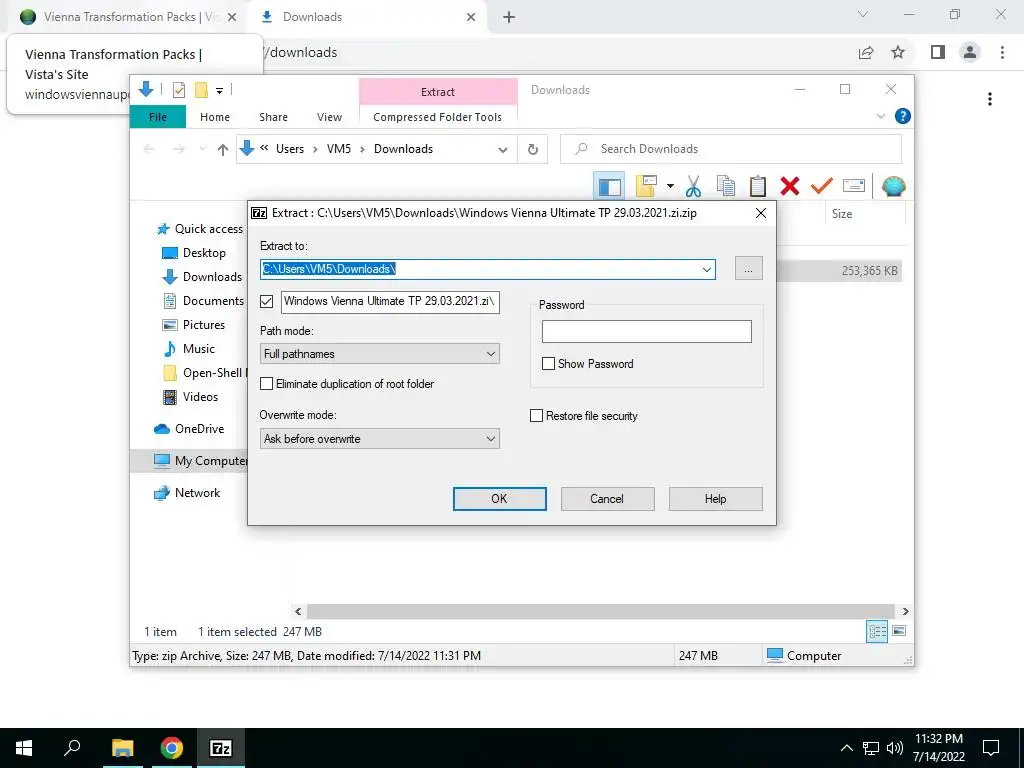Select the Compressed Folder Tools tab
Image resolution: width=1024 pixels, height=768 pixels.
pos(438,117)
